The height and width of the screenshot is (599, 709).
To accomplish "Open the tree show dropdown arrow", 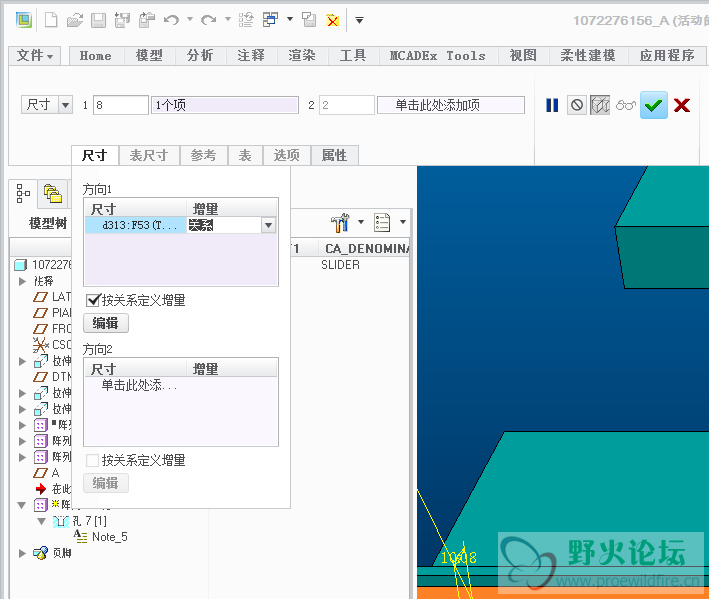I will [402, 222].
